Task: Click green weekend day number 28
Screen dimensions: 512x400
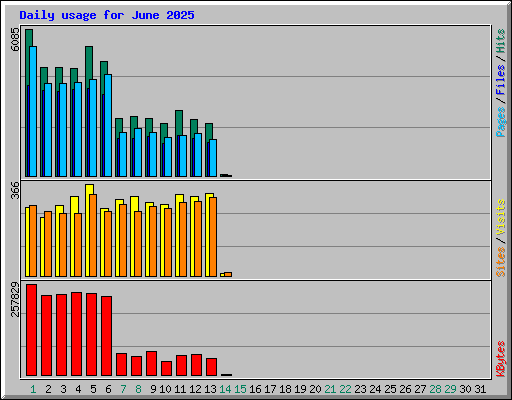Action: click(435, 389)
